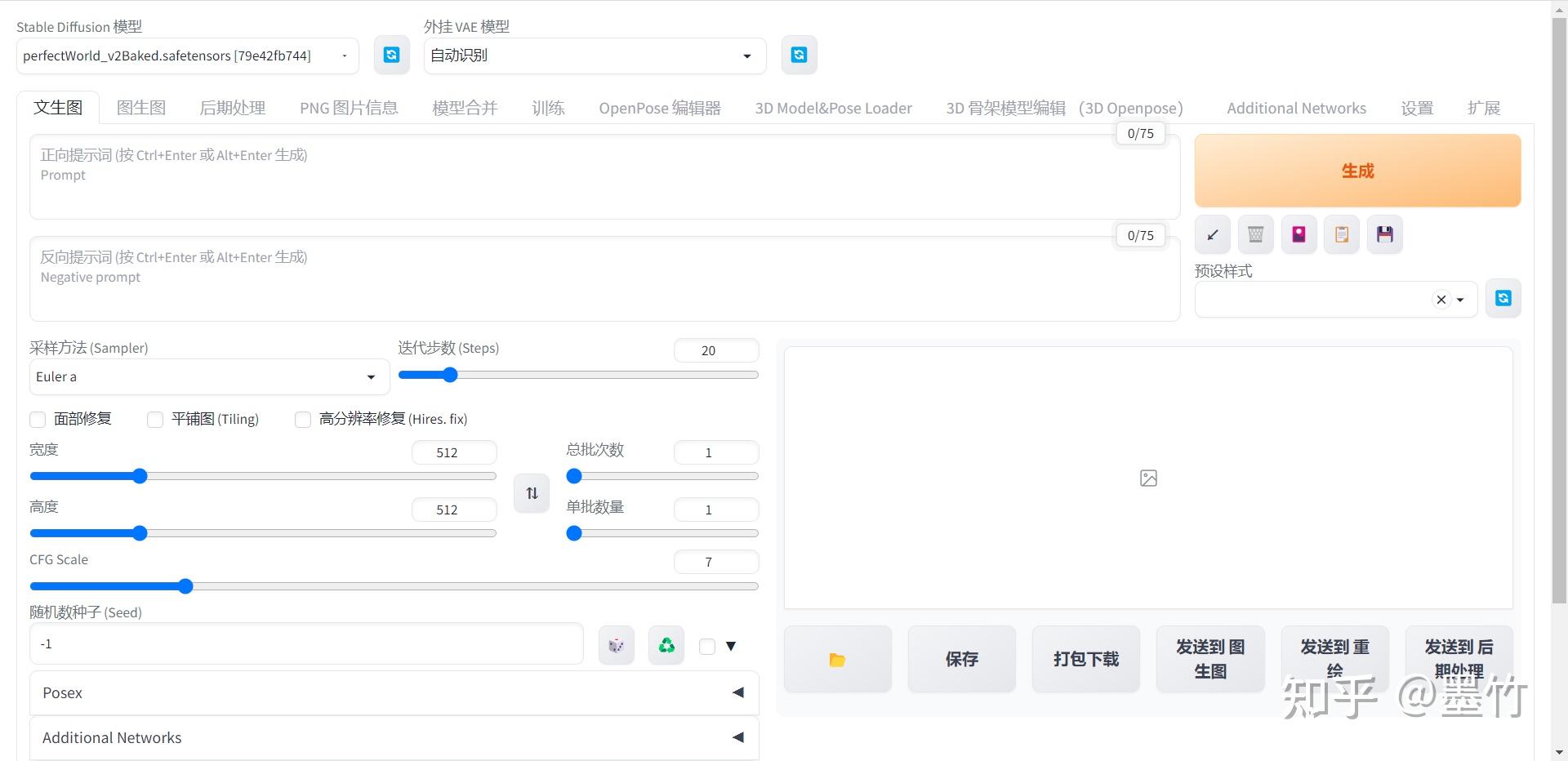The image size is (1568, 761).
Task: Reuse last seed with recycle icon
Action: 666,644
